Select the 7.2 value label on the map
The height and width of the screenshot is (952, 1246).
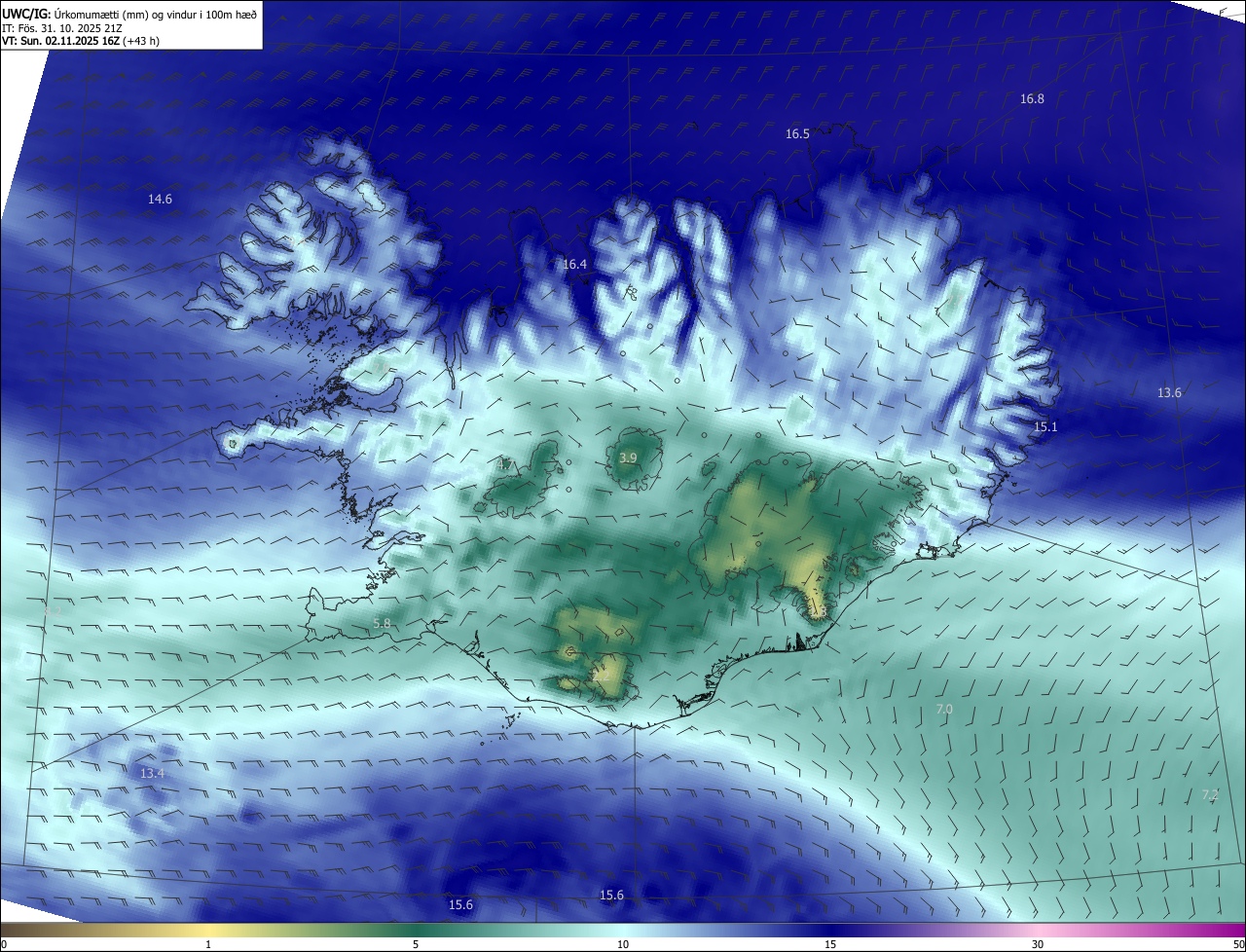1210,795
